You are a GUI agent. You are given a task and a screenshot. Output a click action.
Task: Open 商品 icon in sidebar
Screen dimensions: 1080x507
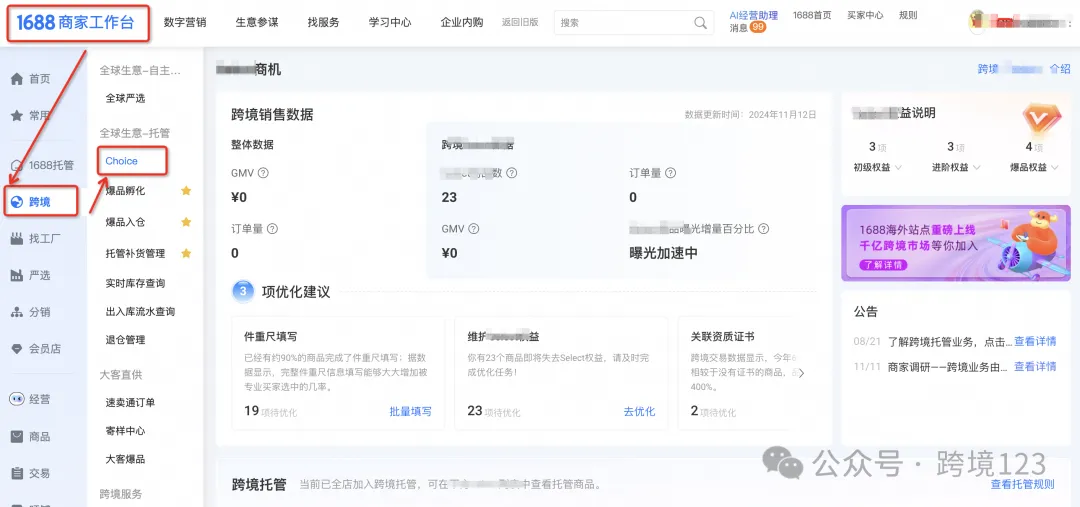pyautogui.click(x=17, y=437)
